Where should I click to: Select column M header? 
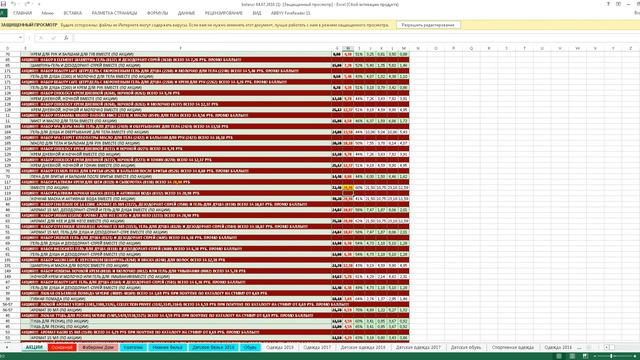click(404, 48)
